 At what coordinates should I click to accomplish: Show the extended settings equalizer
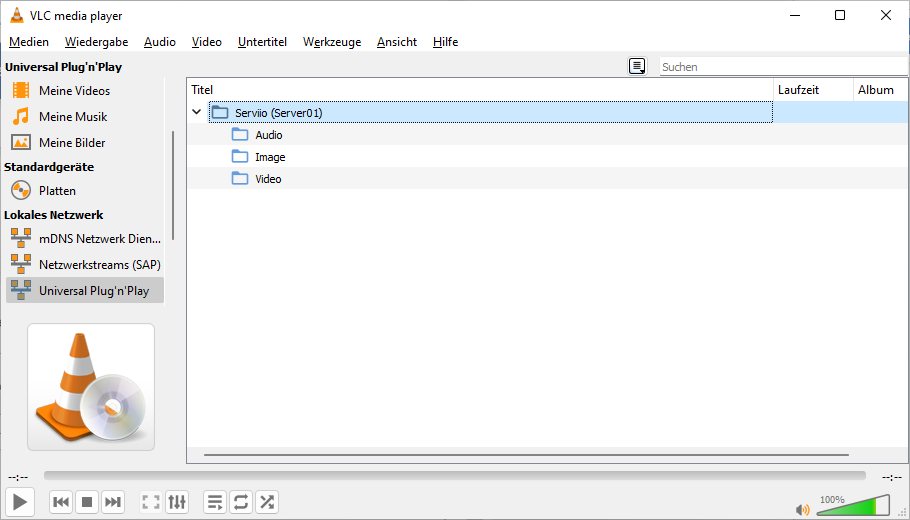pyautogui.click(x=177, y=502)
